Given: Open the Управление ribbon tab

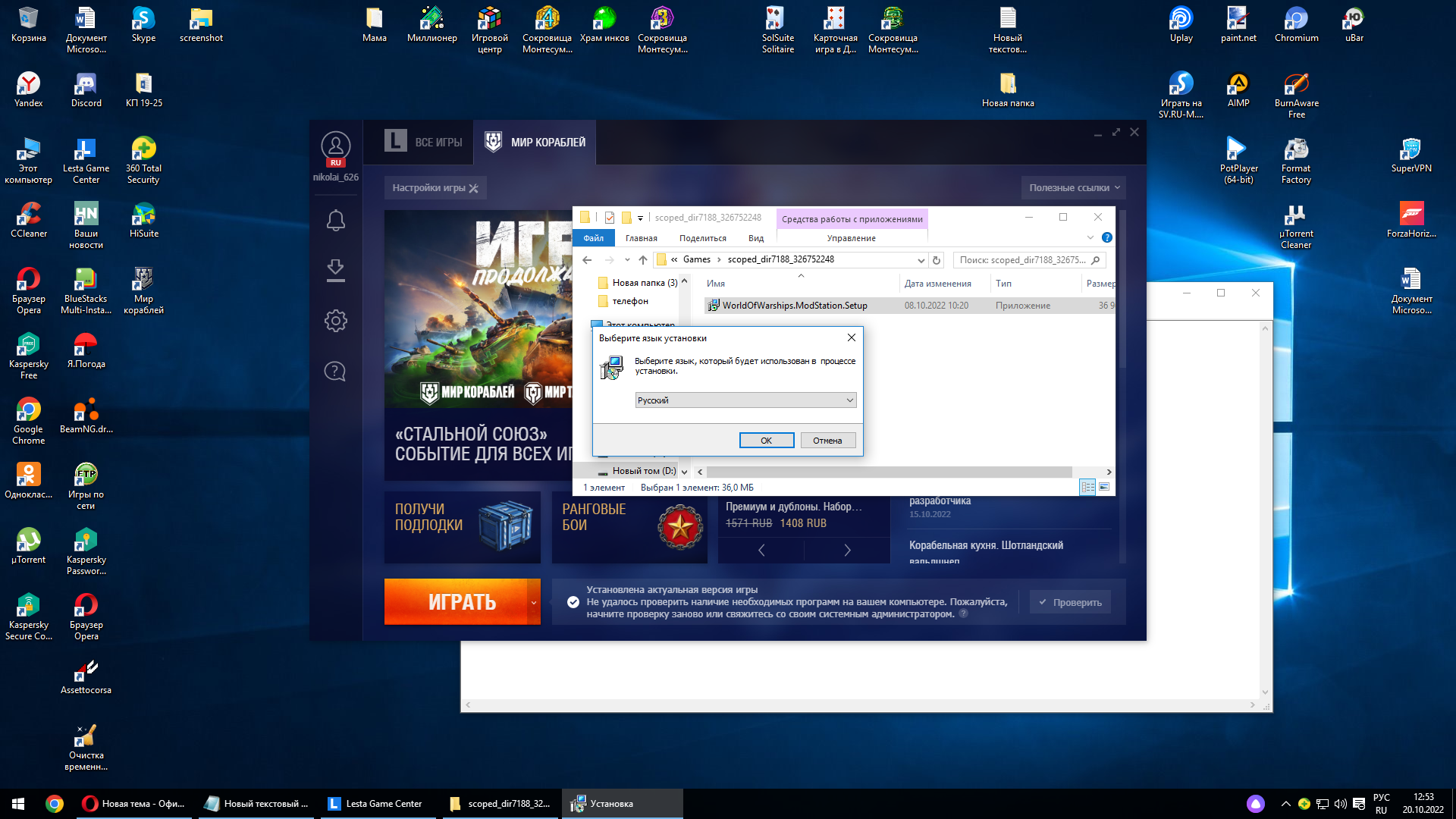Looking at the screenshot, I should [852, 237].
